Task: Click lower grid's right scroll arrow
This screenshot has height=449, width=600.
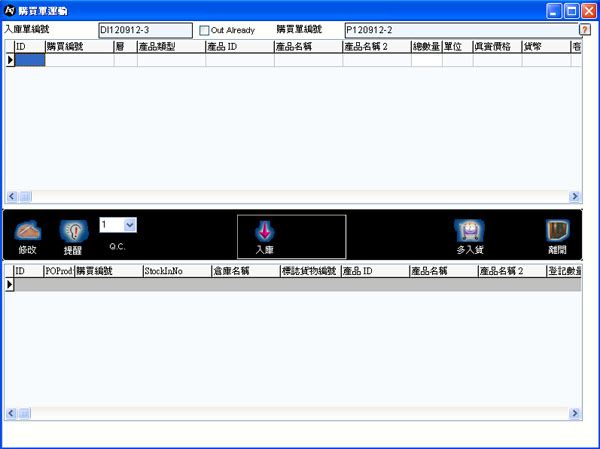Action: click(x=574, y=413)
